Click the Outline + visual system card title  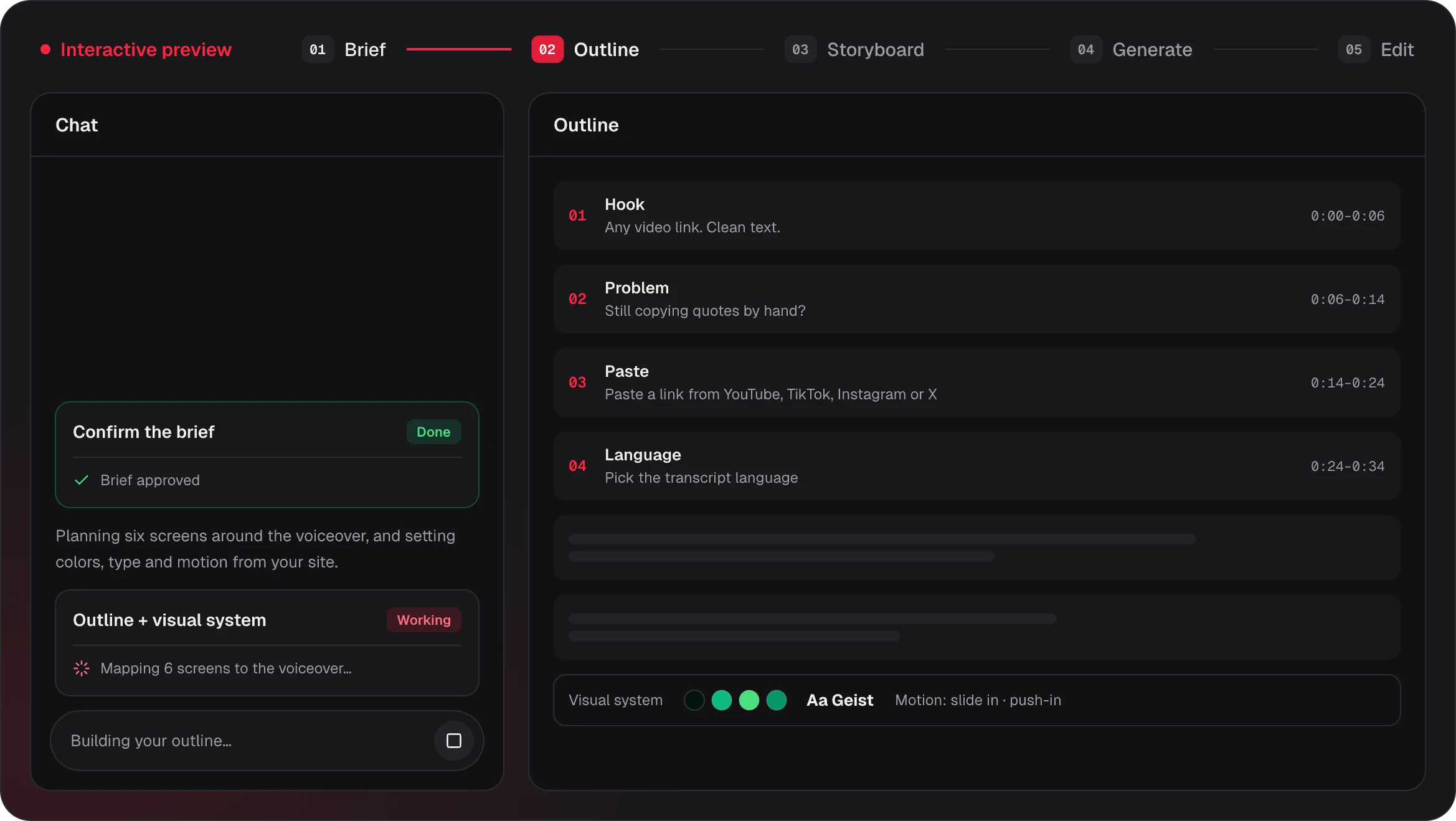tap(169, 620)
